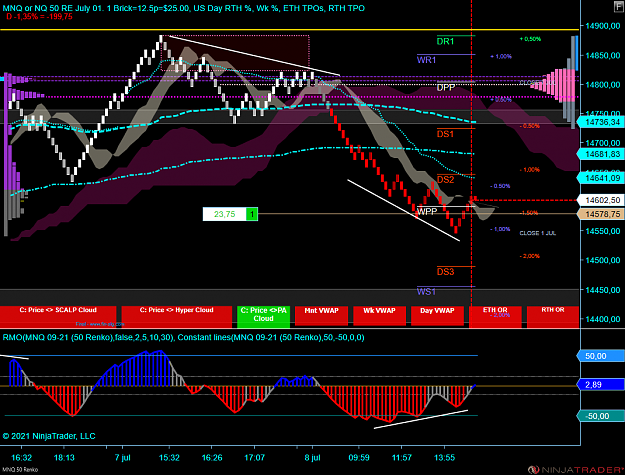The width and height of the screenshot is (625, 475).
Task: Click the 11:57 time axis label
Action: click(x=402, y=457)
